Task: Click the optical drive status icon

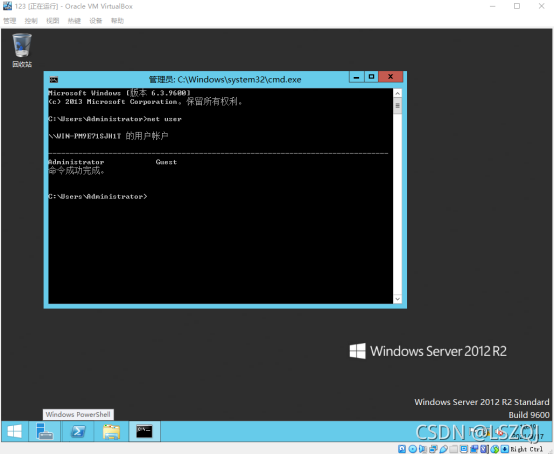Action: pos(413,449)
